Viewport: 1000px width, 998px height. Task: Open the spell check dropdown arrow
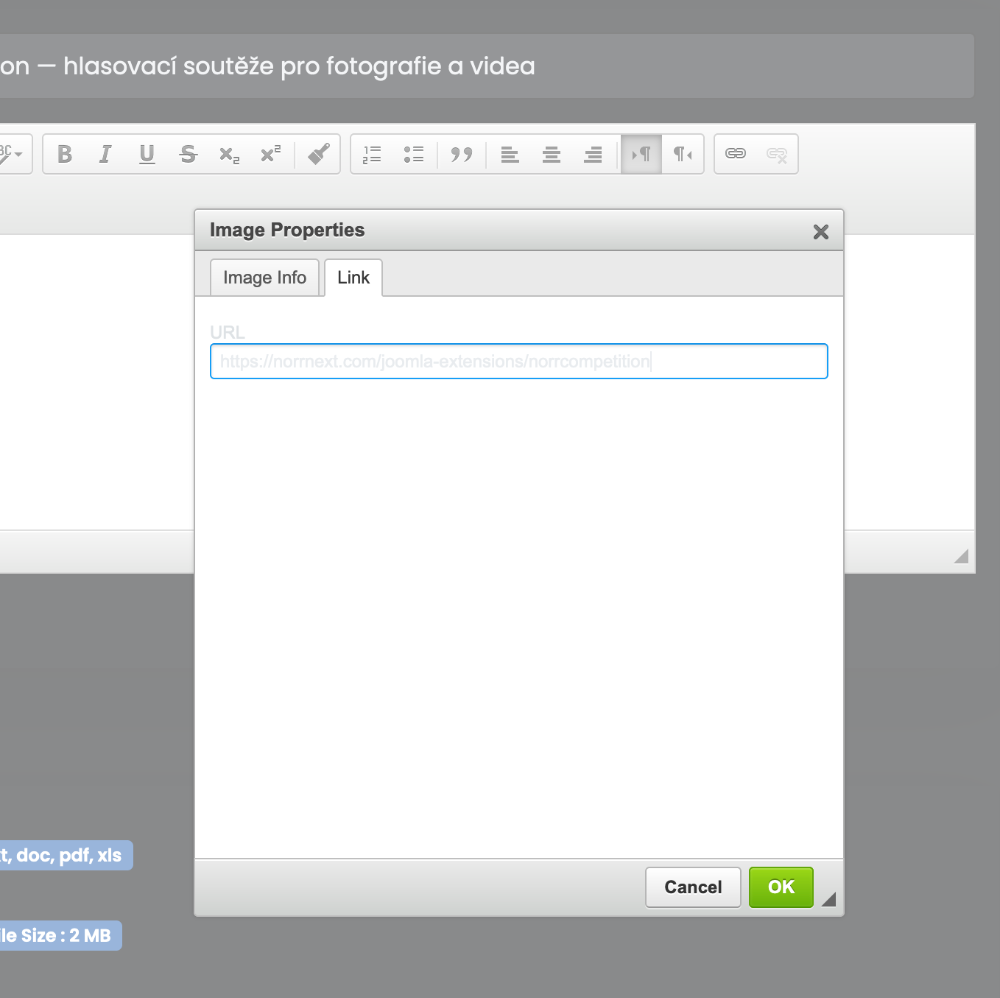point(19,154)
